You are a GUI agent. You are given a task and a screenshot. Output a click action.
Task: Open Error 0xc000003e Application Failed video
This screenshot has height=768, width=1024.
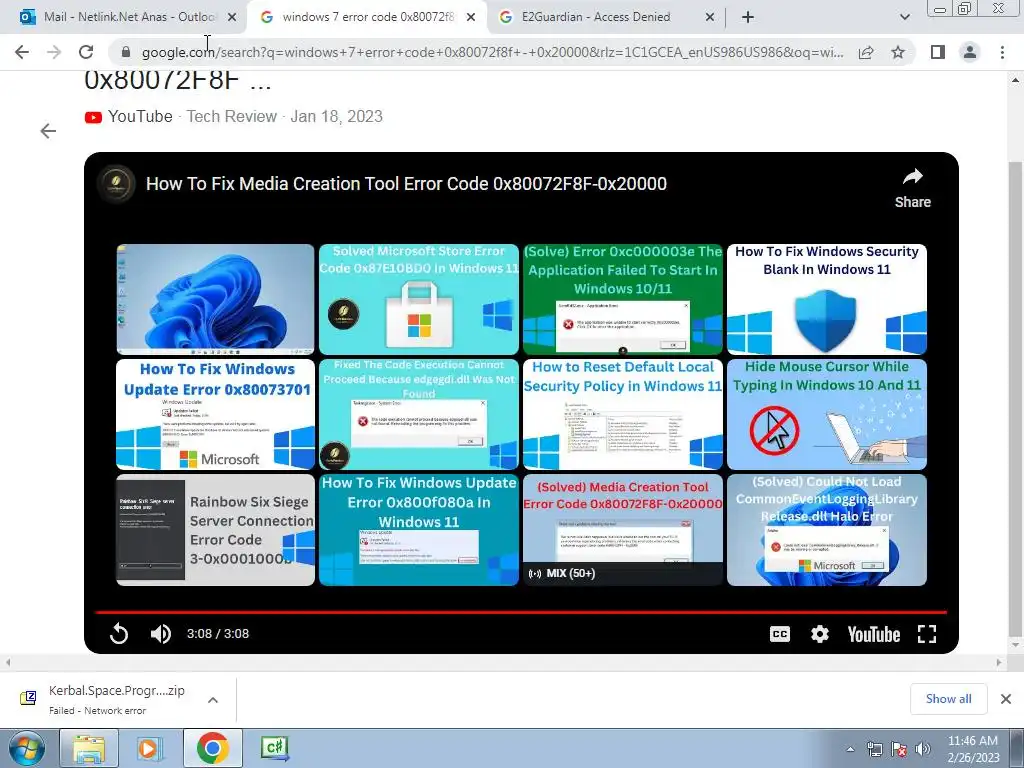coord(623,299)
